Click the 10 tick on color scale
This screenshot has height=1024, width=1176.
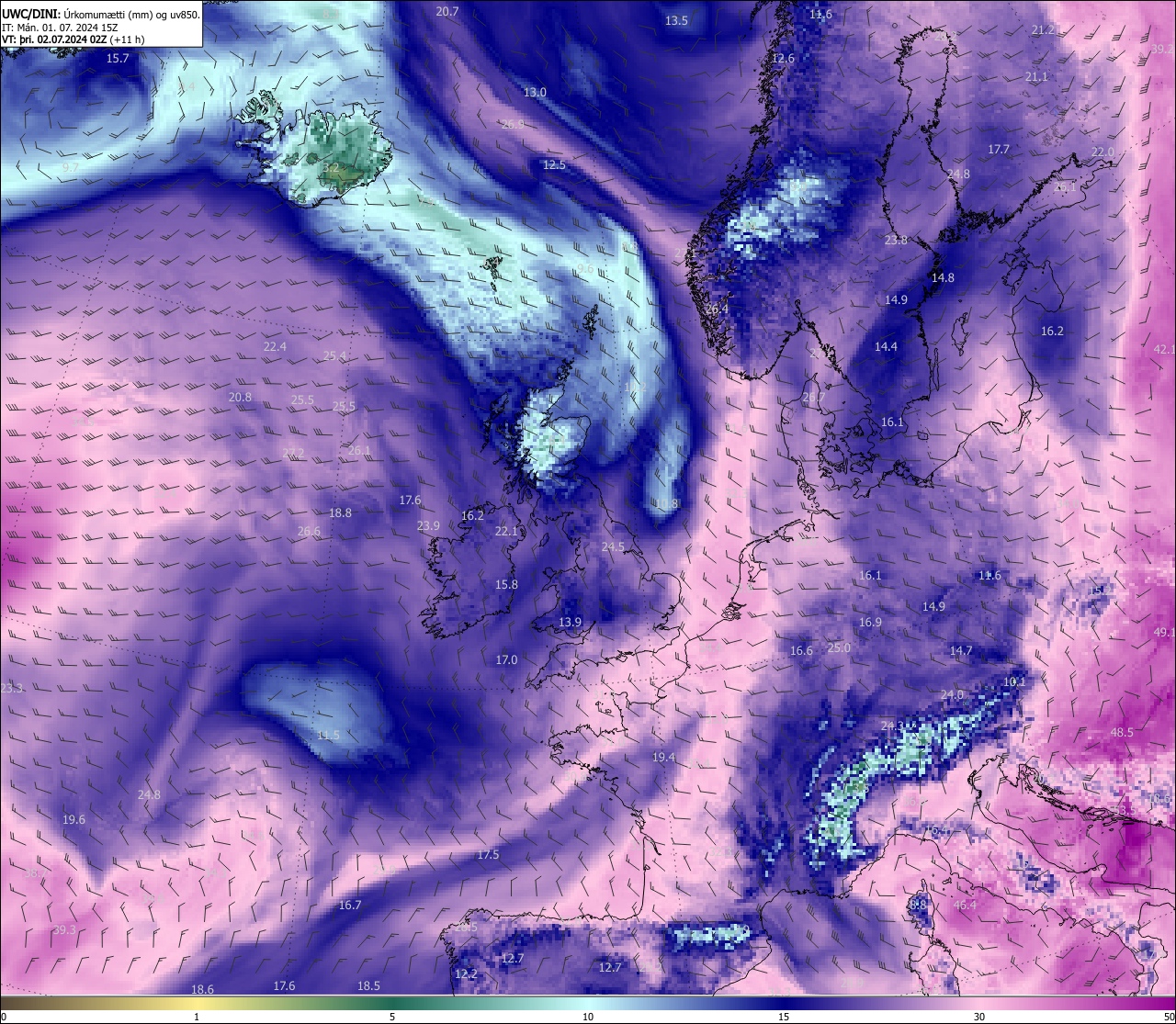coord(588,1017)
